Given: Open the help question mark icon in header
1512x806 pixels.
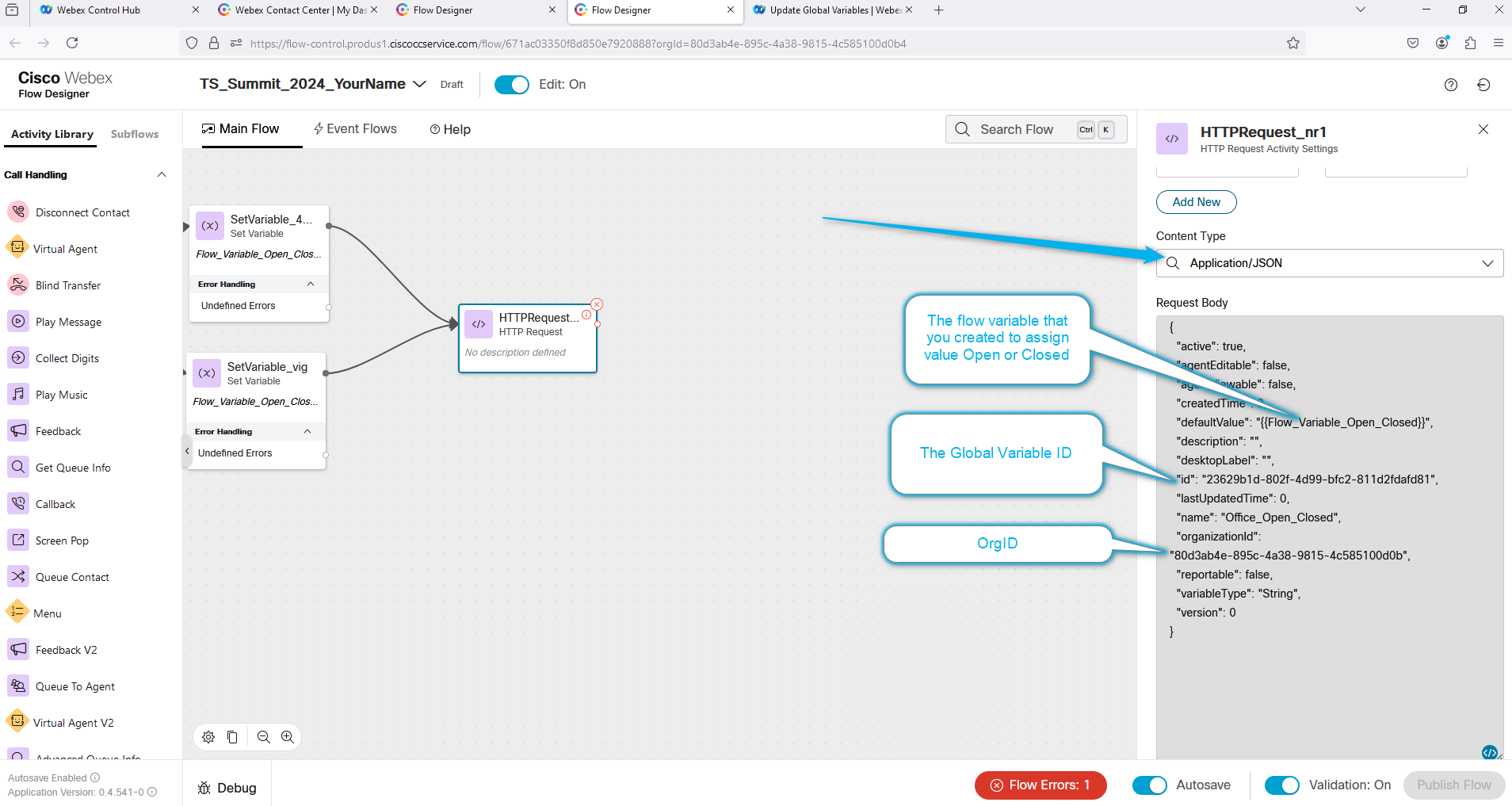Looking at the screenshot, I should 1451,85.
